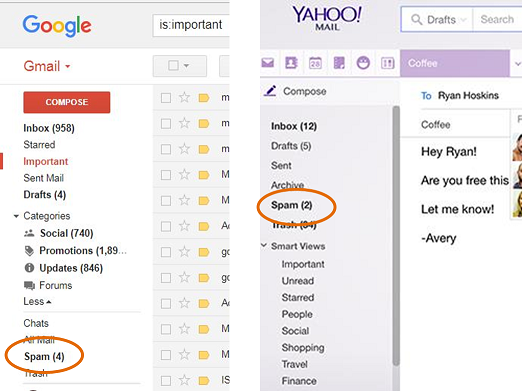The image size is (522, 391).
Task: Open the Gmail dropdown next to logo text
Action: coord(68,66)
